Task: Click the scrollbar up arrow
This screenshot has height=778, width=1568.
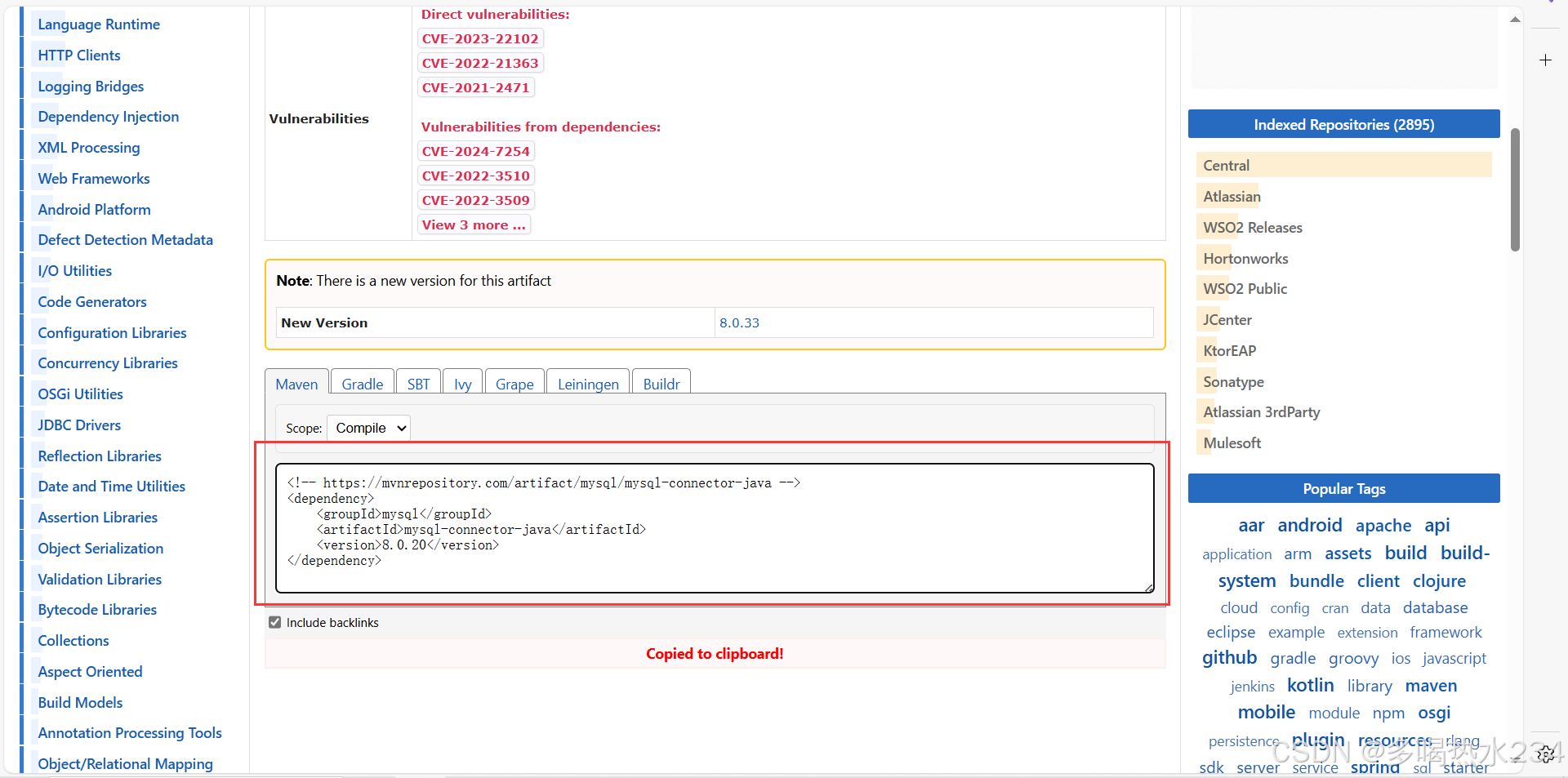Action: [1515, 20]
